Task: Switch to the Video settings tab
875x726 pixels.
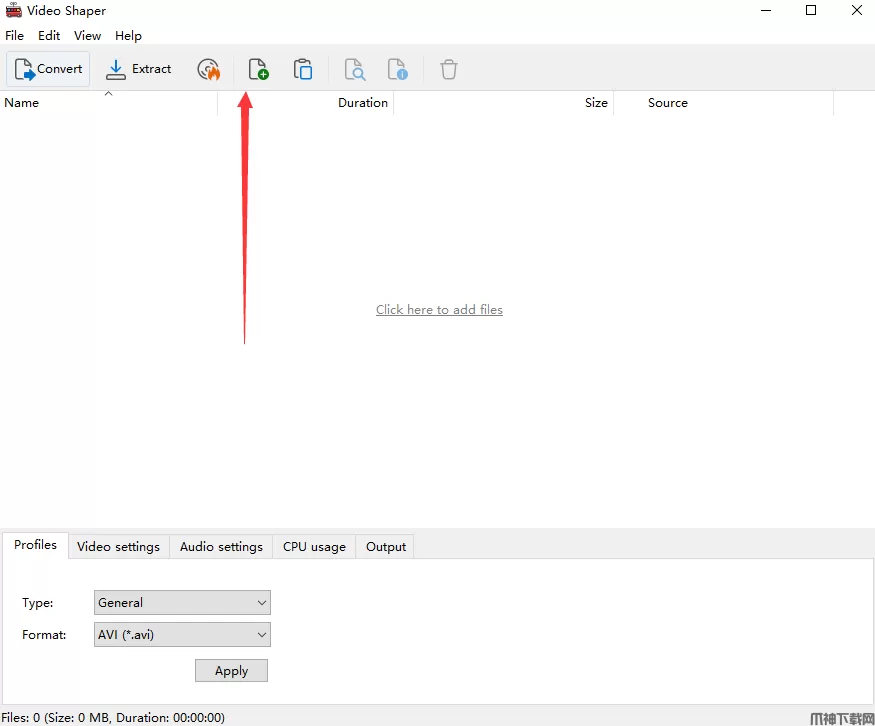Action: tap(118, 547)
